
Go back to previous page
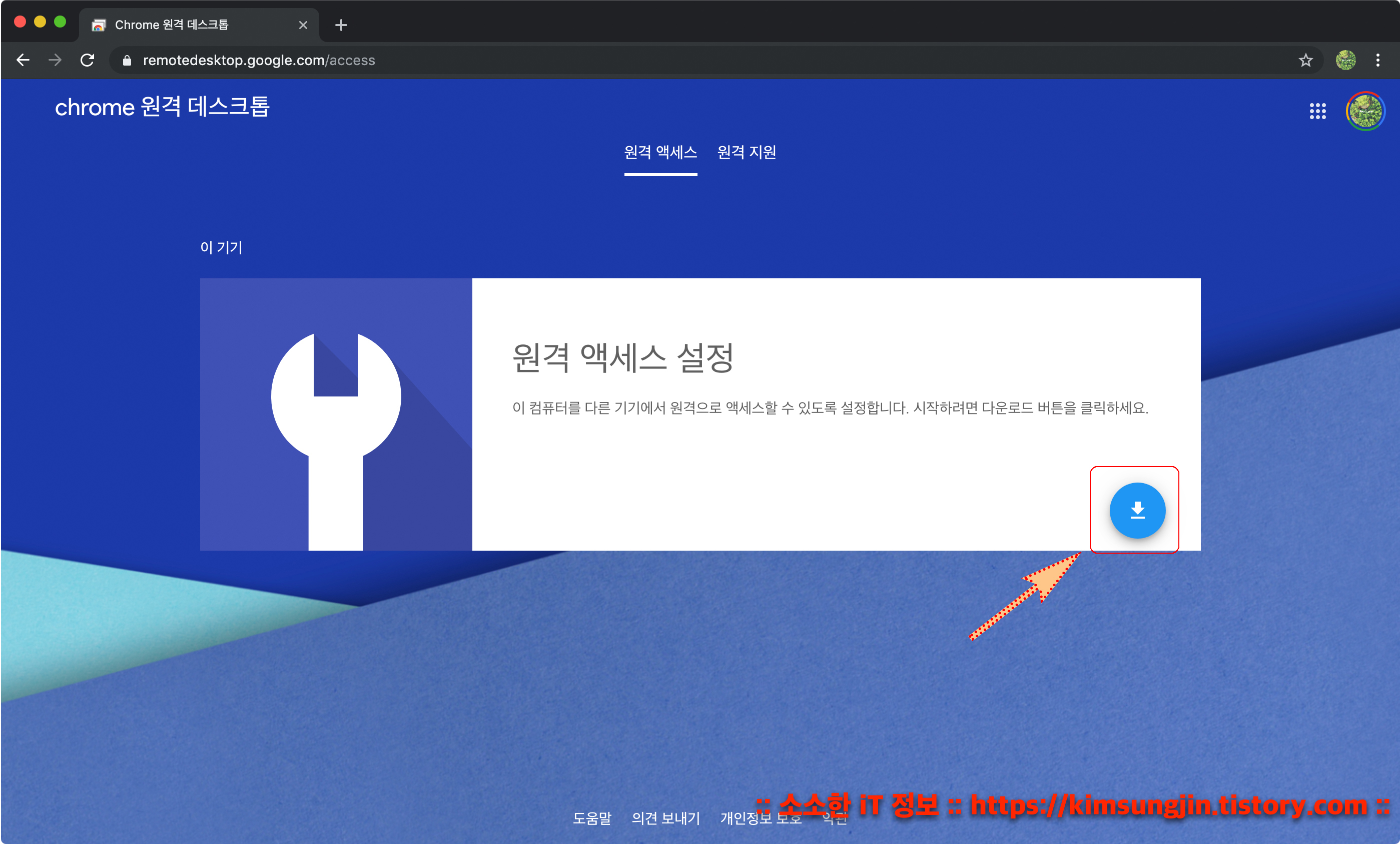click(x=23, y=60)
